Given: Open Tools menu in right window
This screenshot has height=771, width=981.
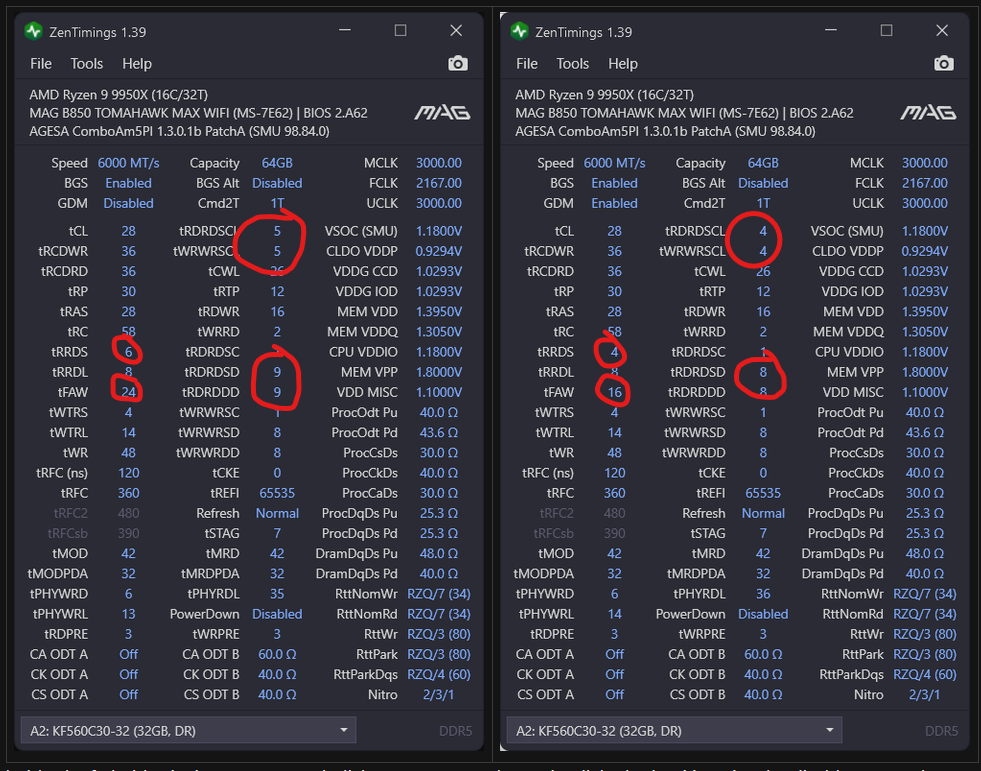Looking at the screenshot, I should click(x=572, y=64).
